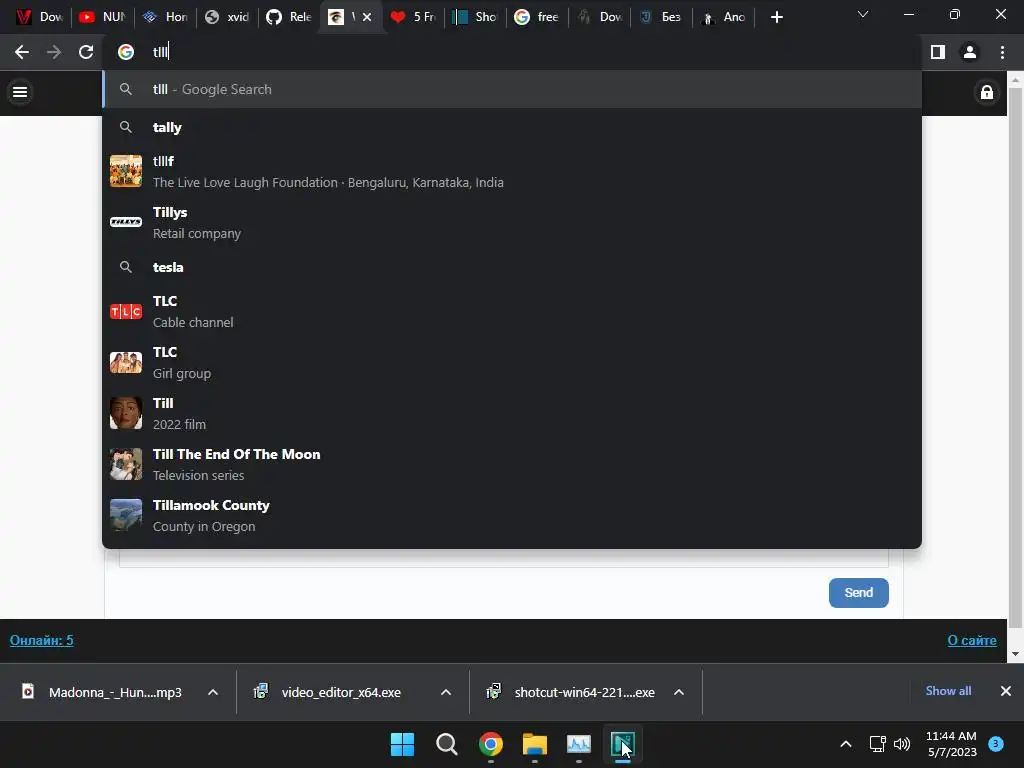The width and height of the screenshot is (1024, 768).
Task: Reload the page with the refresh icon
Action: pyautogui.click(x=86, y=52)
